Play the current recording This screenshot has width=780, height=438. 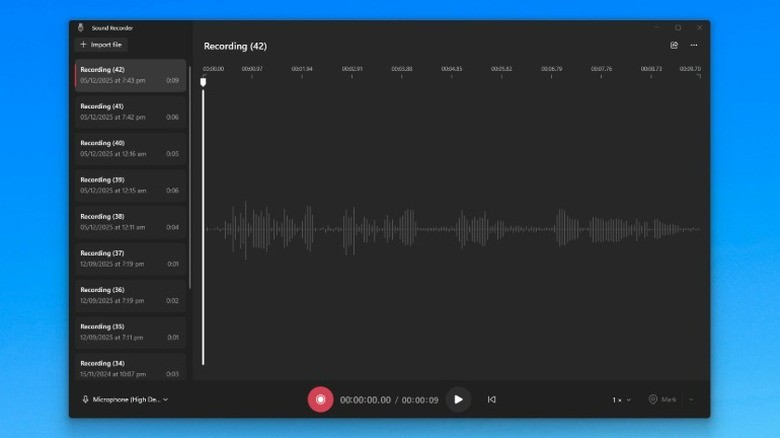tap(458, 399)
